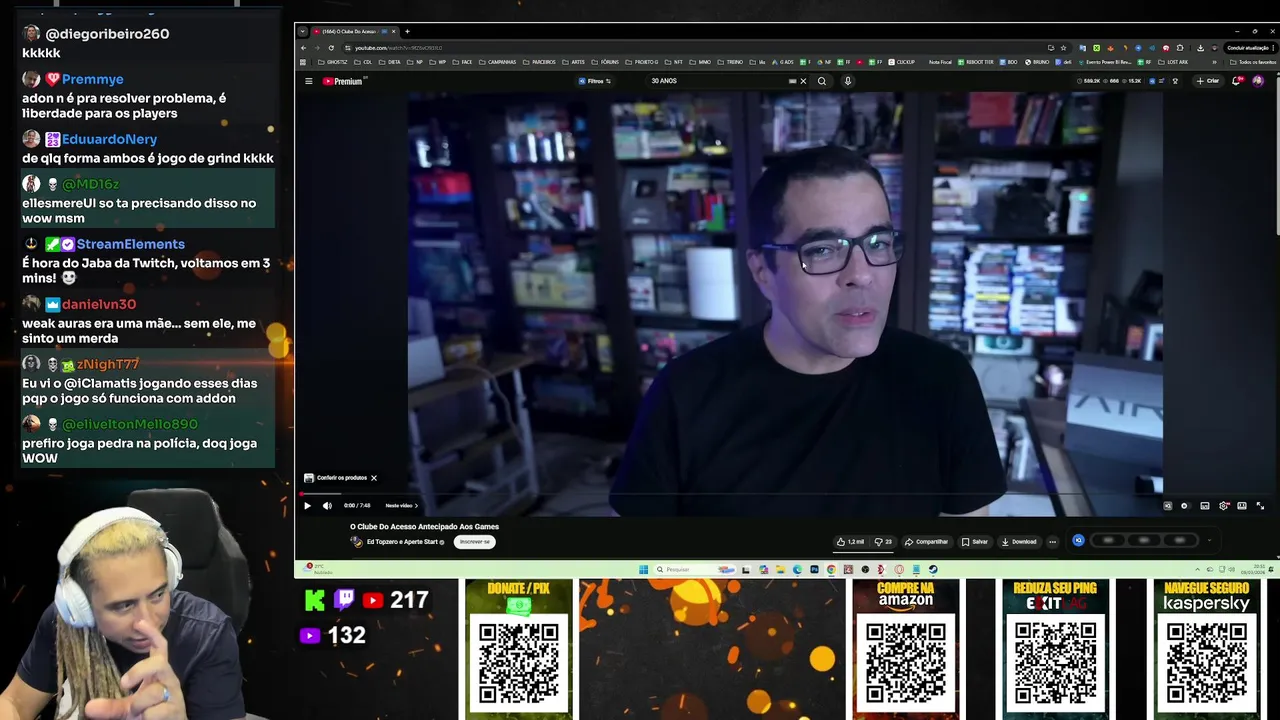Save the video with Salvar
1280x720 pixels.
pos(974,542)
